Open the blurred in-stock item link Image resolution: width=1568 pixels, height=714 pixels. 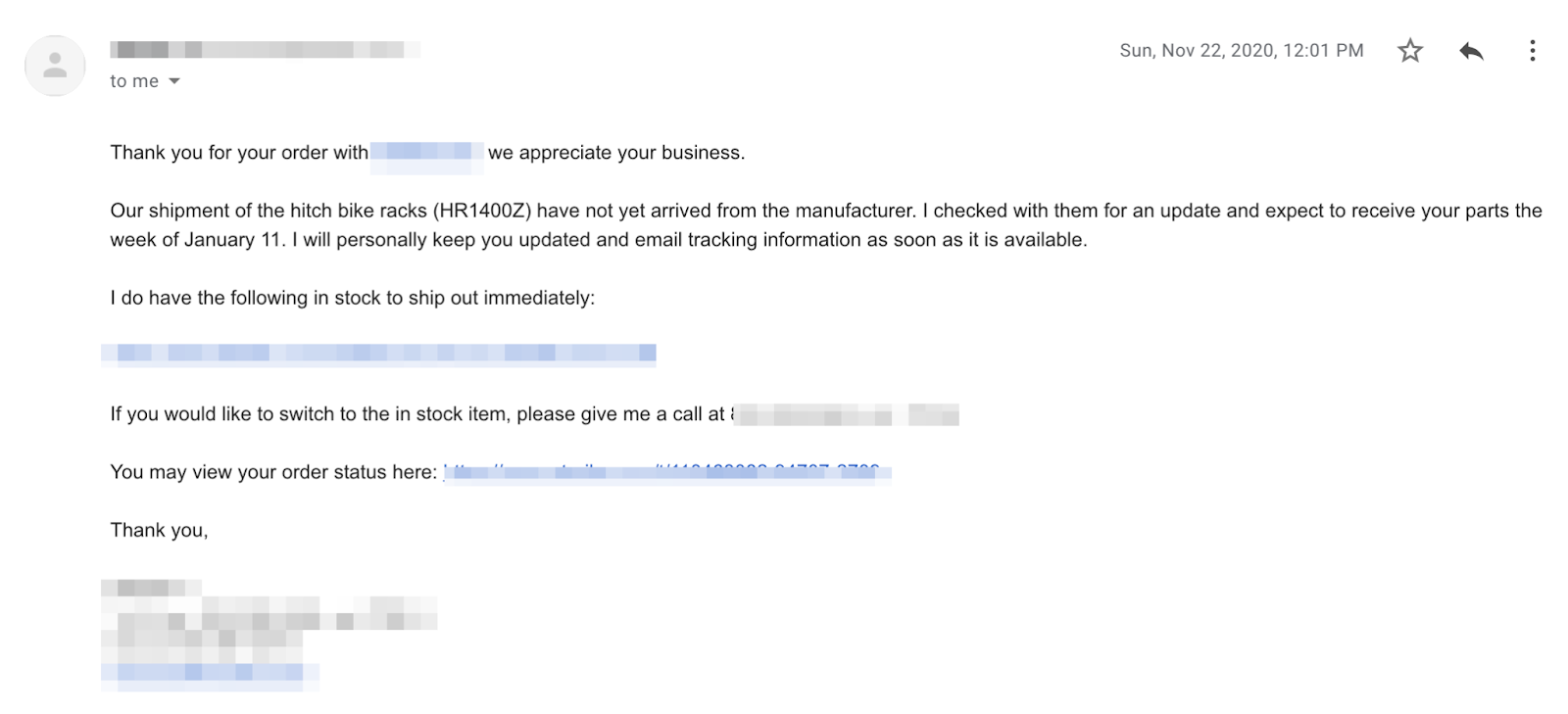pyautogui.click(x=378, y=354)
